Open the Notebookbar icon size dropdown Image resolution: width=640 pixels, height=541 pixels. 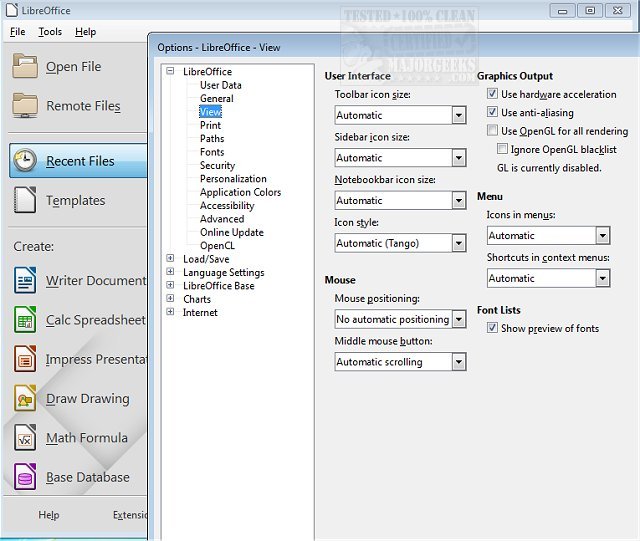click(x=400, y=200)
